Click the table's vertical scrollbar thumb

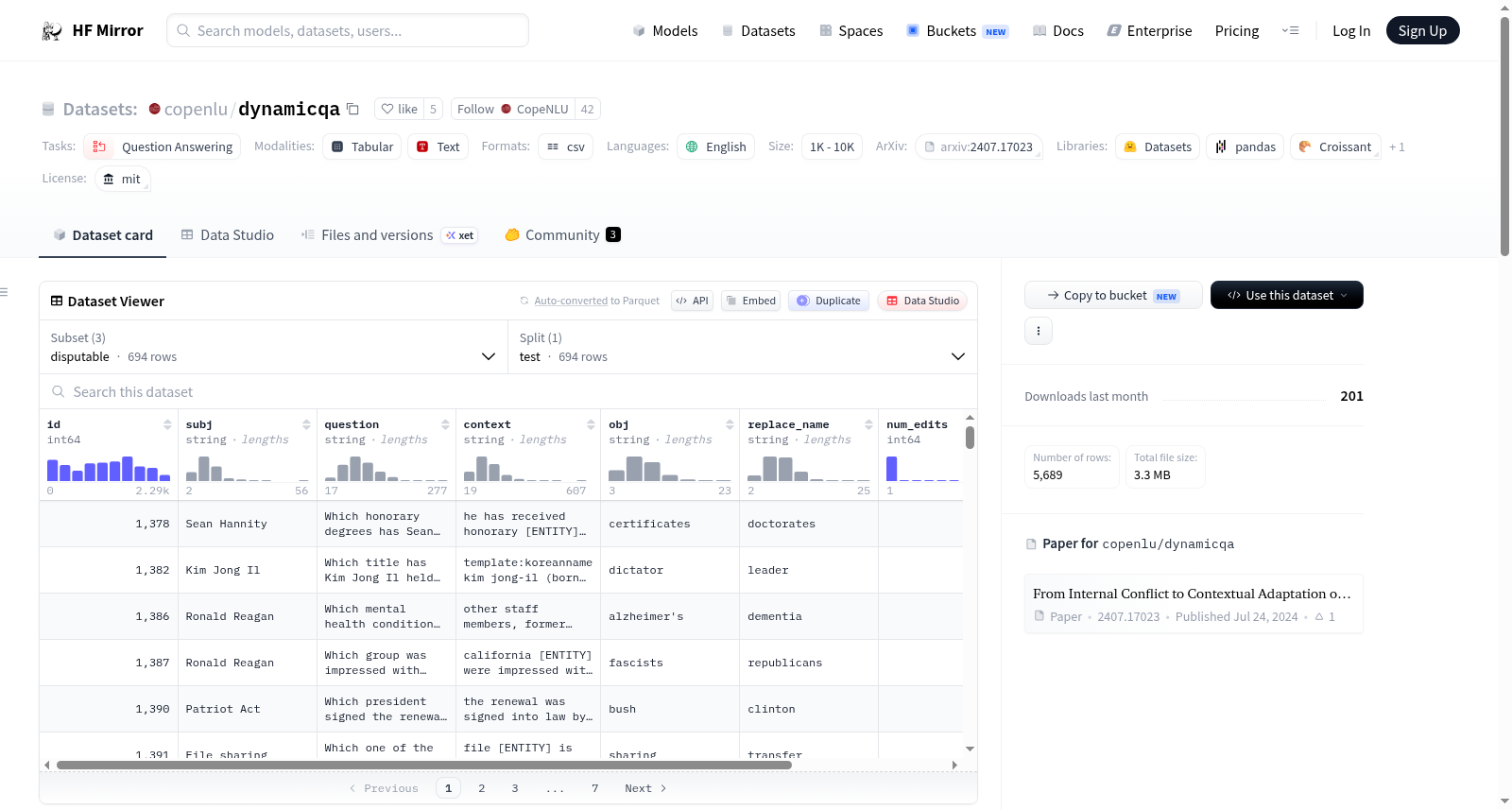[x=970, y=438]
